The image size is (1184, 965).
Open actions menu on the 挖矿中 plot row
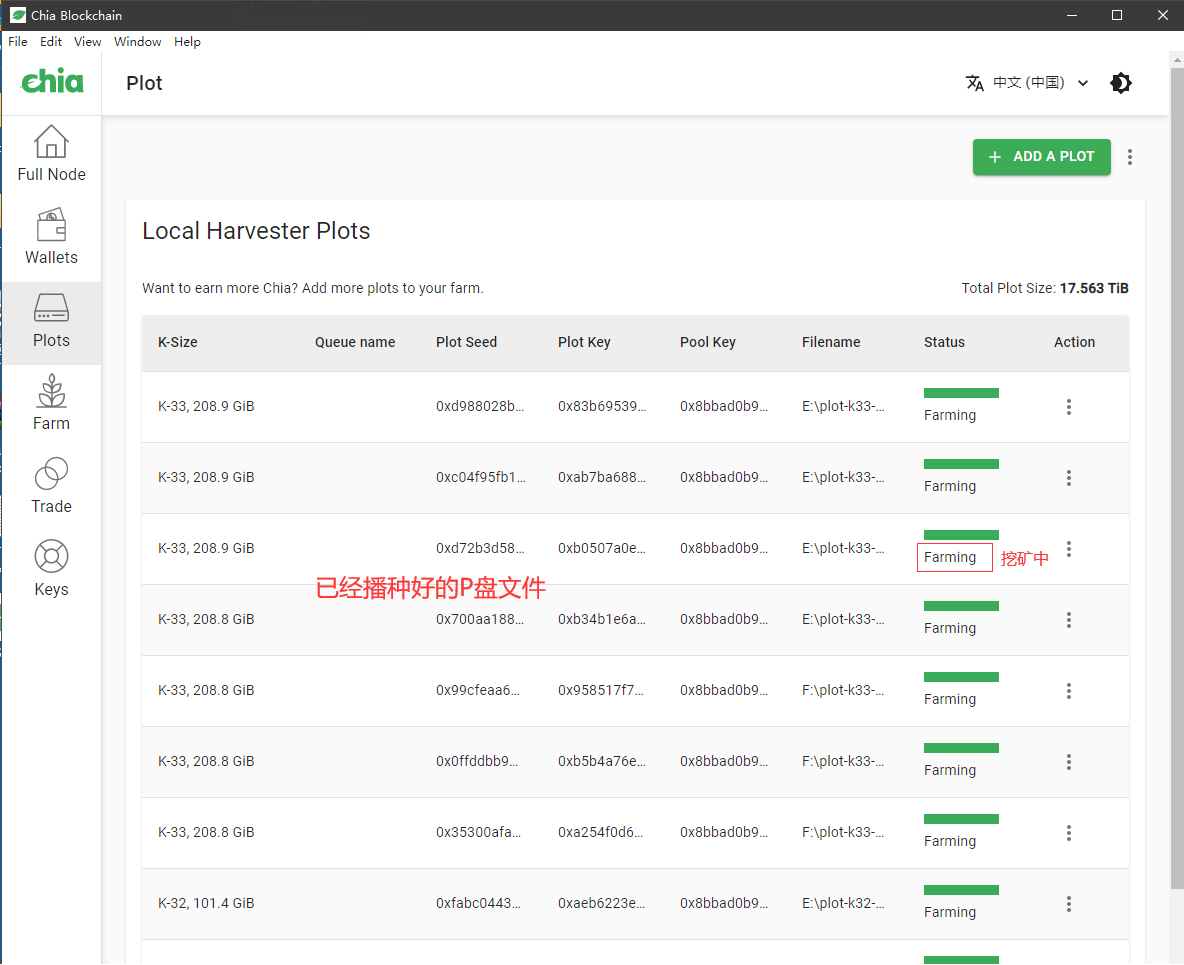coord(1068,549)
